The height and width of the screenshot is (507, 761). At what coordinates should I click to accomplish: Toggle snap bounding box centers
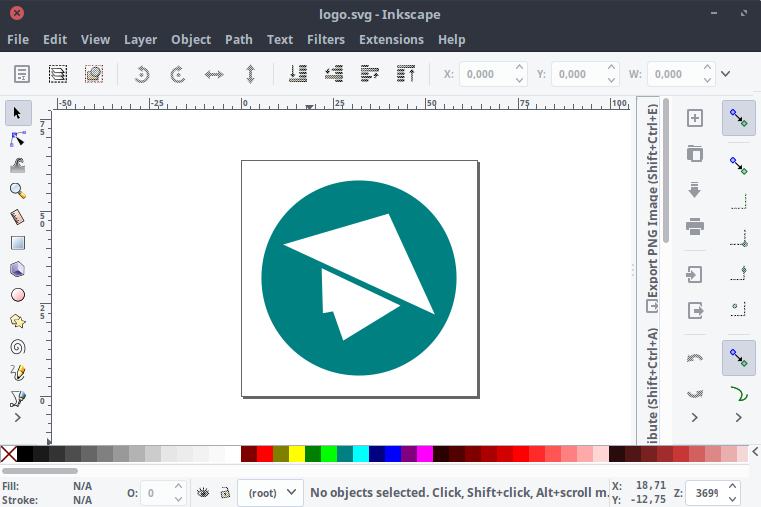pos(739,309)
